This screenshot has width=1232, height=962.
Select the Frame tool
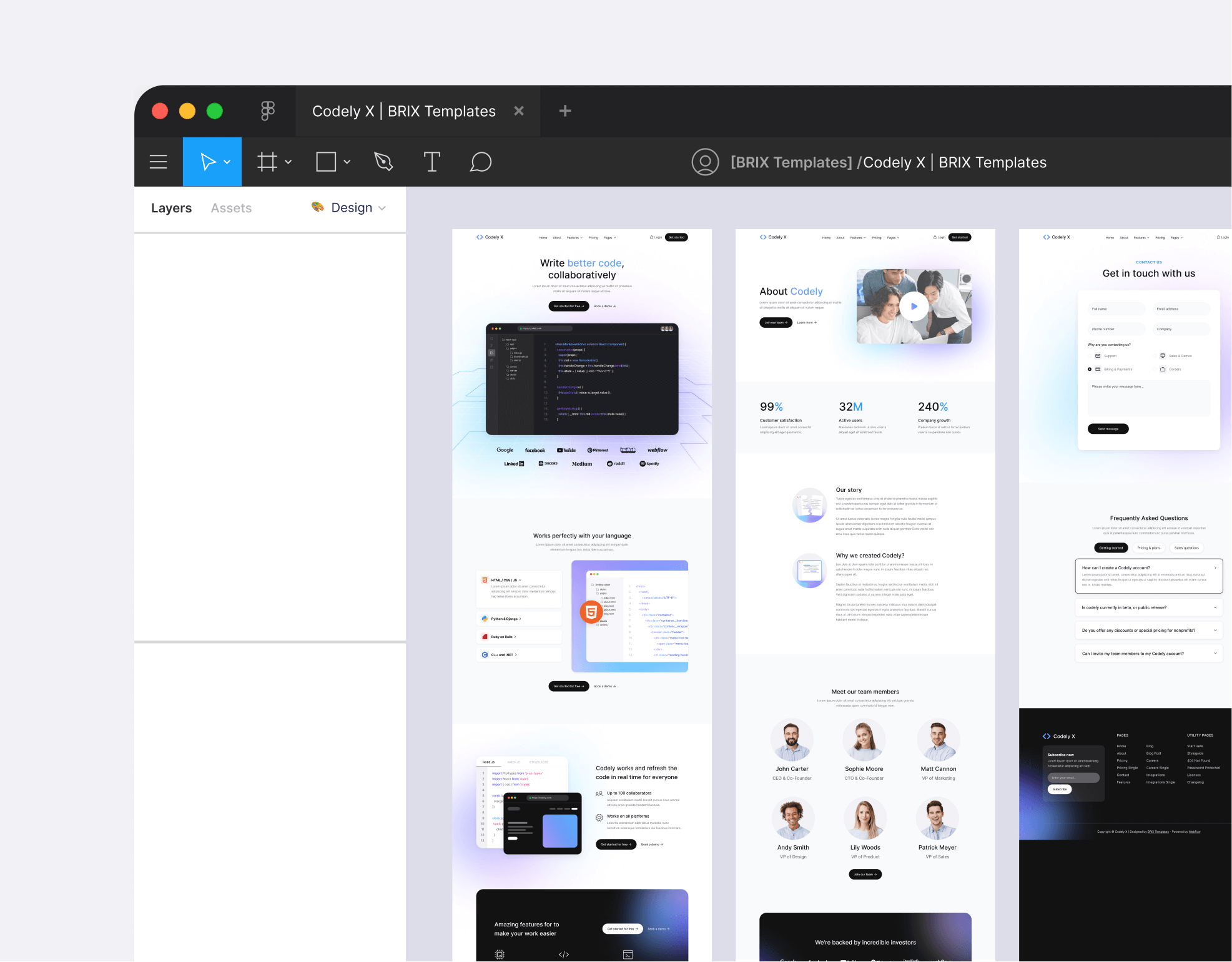pyautogui.click(x=267, y=162)
